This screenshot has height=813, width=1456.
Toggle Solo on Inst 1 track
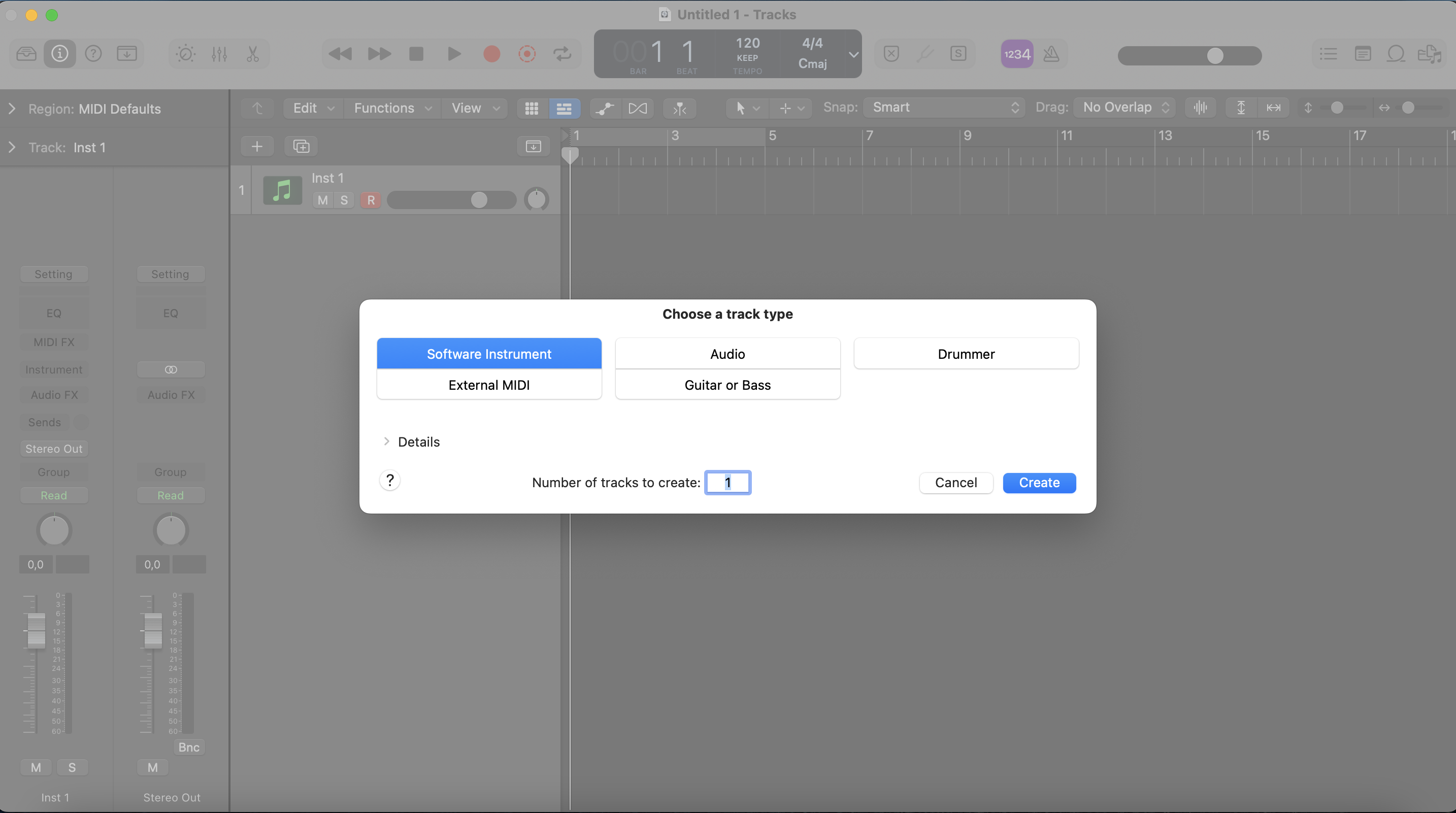click(344, 200)
